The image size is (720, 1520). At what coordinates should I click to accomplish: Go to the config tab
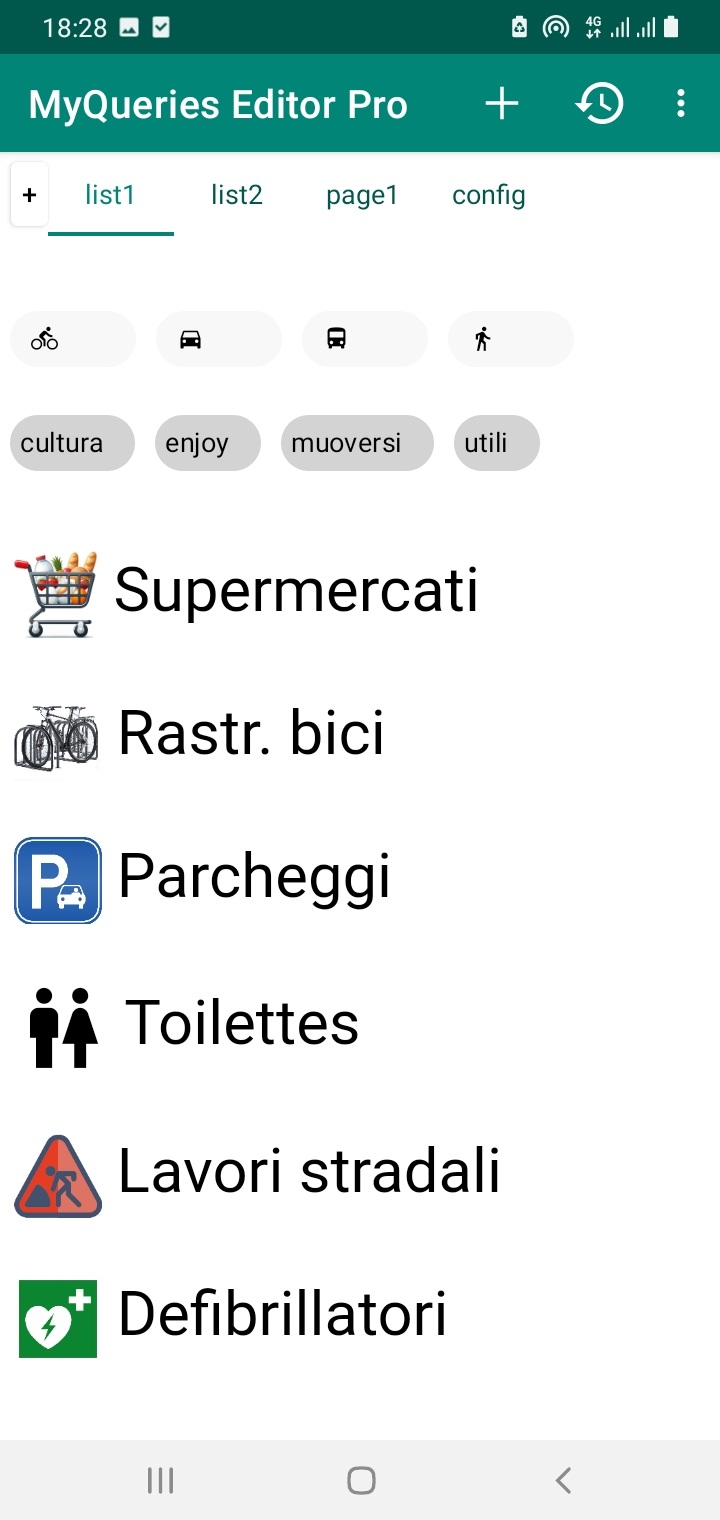(489, 195)
